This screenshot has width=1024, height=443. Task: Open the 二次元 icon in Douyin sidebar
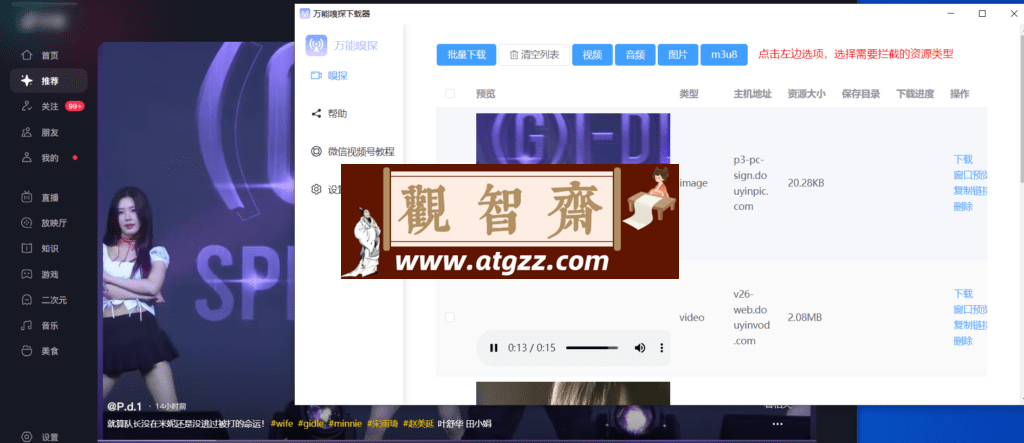click(27, 300)
